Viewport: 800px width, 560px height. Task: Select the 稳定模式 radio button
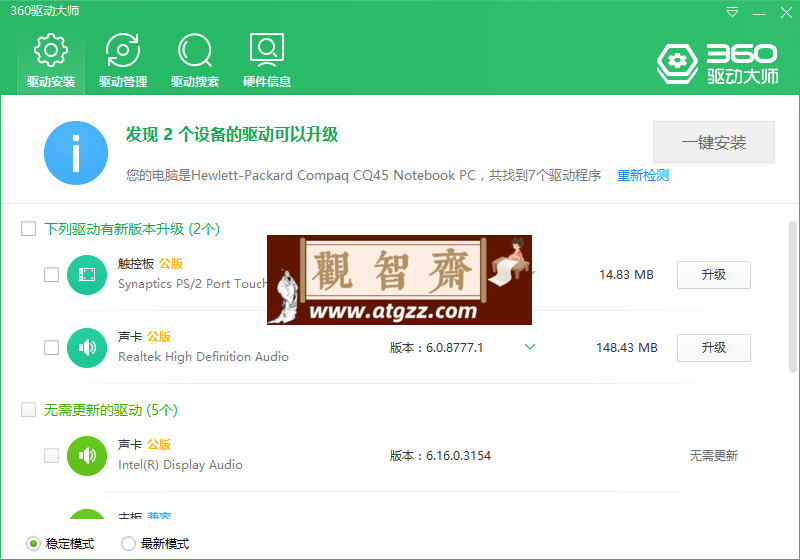33,544
